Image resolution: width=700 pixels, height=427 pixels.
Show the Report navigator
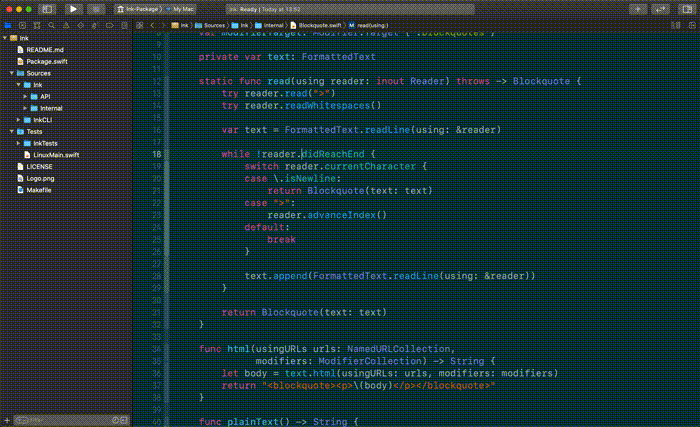pos(125,25)
